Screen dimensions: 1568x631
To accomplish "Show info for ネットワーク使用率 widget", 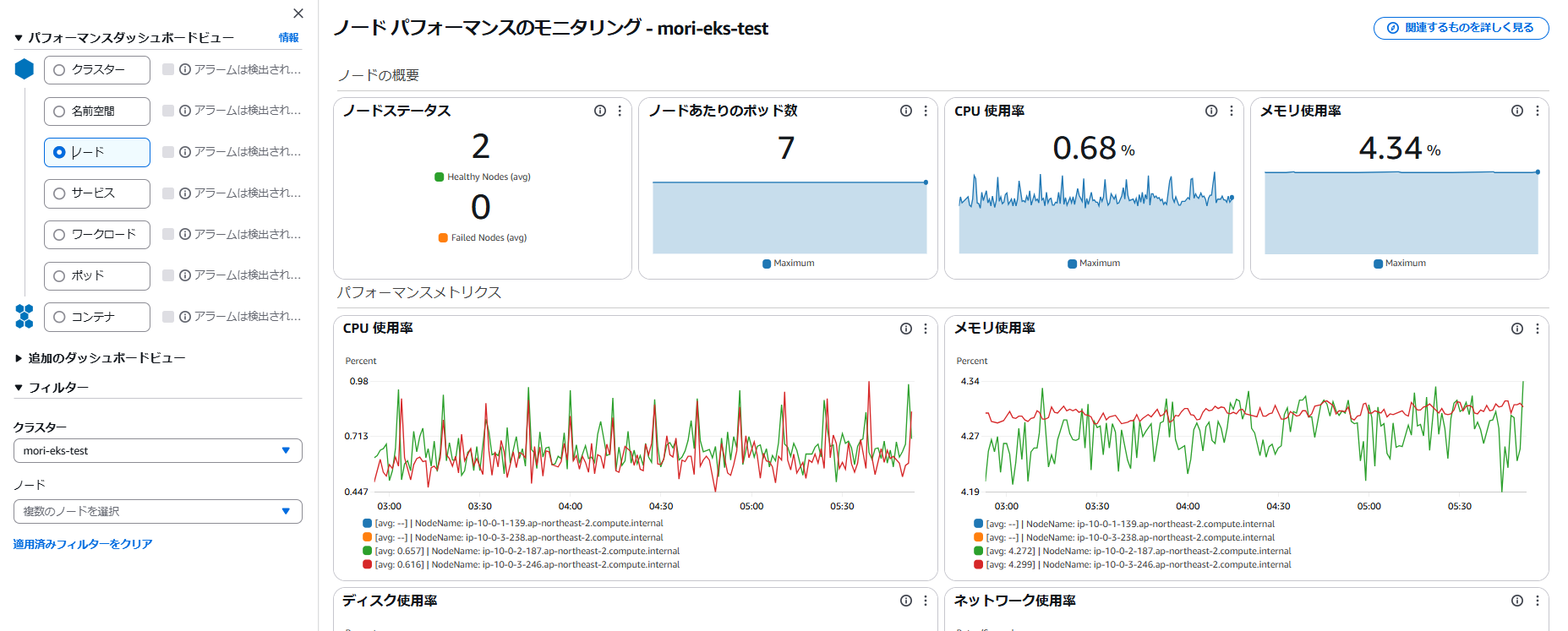I will tap(1517, 601).
